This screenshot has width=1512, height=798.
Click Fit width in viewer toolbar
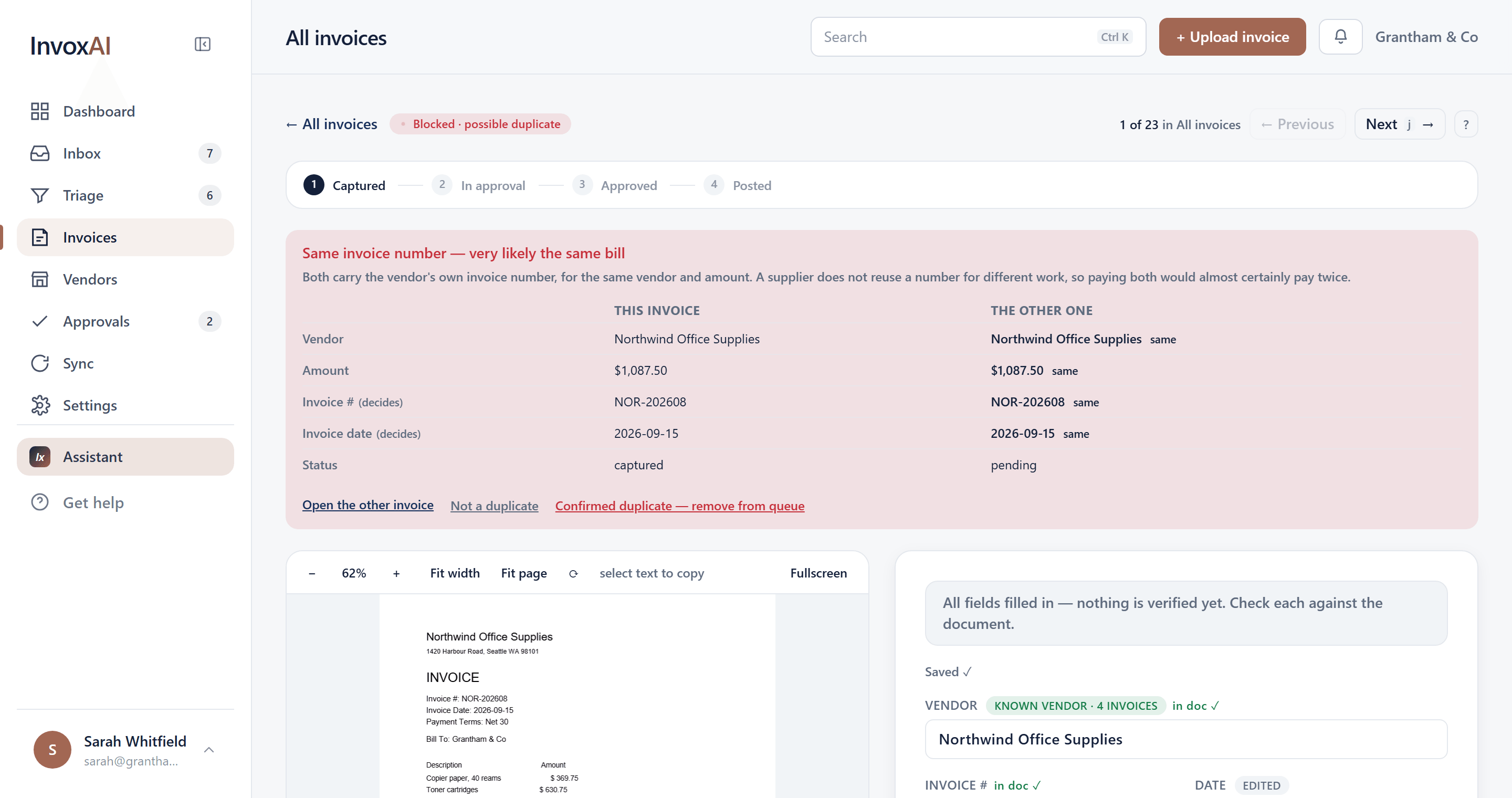(454, 573)
